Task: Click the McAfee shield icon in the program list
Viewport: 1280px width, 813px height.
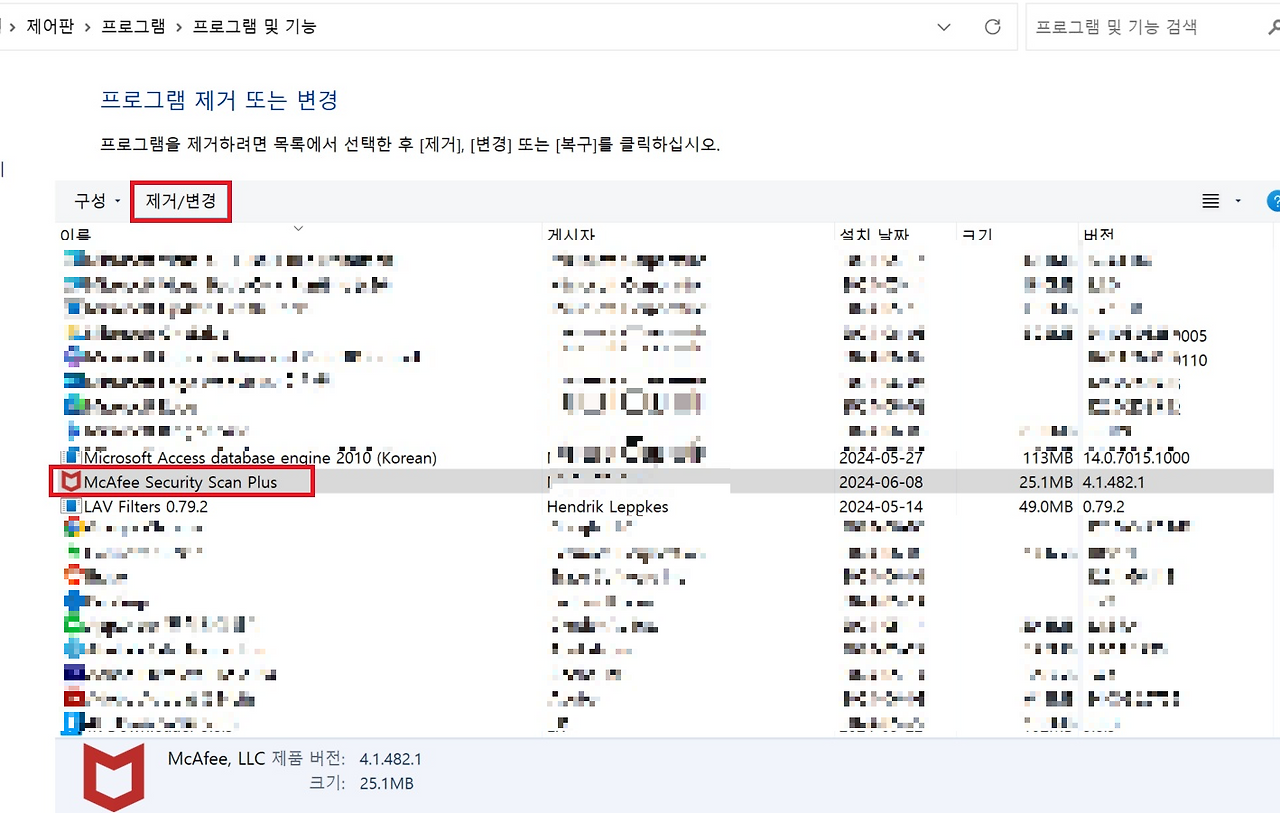Action: [71, 482]
